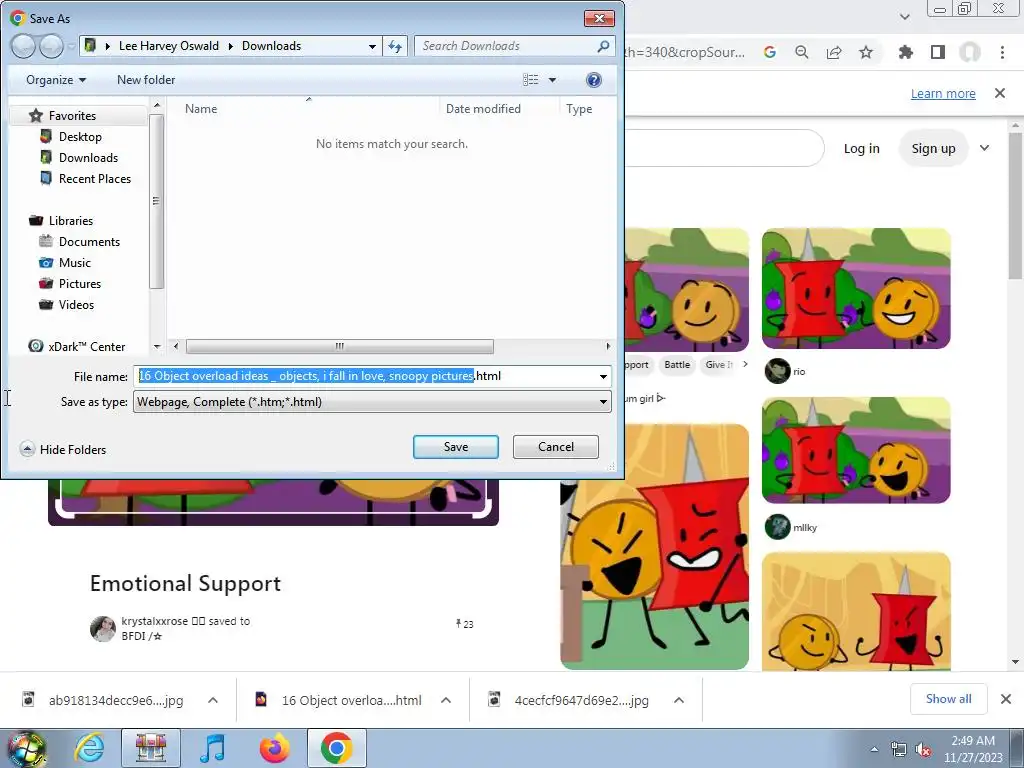Open the pin thumbnail saved by rio
1024x768 pixels.
pyautogui.click(x=856, y=288)
